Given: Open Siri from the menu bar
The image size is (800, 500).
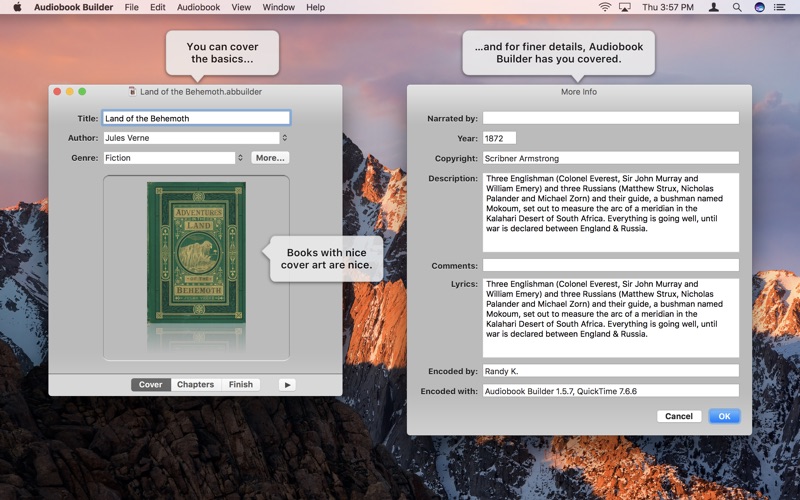Looking at the screenshot, I should pyautogui.click(x=759, y=7).
